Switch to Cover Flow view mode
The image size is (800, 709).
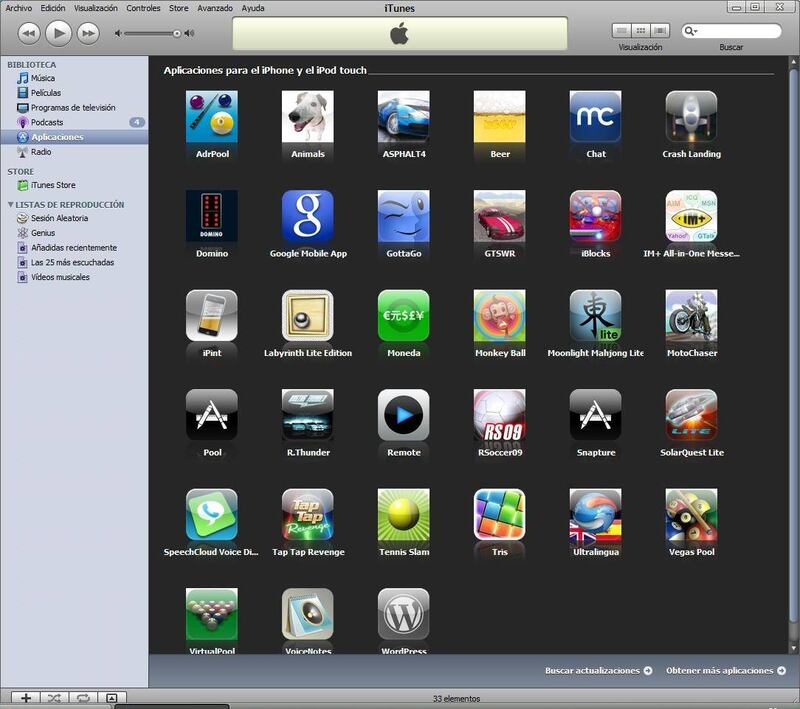(660, 31)
